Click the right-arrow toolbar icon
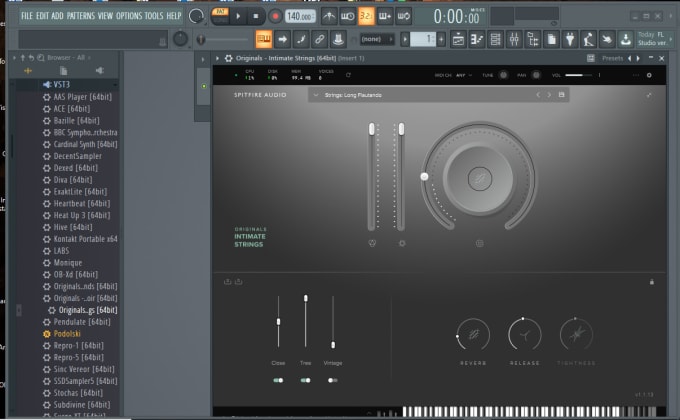Screen dimensions: 680x420 (x=282, y=39)
